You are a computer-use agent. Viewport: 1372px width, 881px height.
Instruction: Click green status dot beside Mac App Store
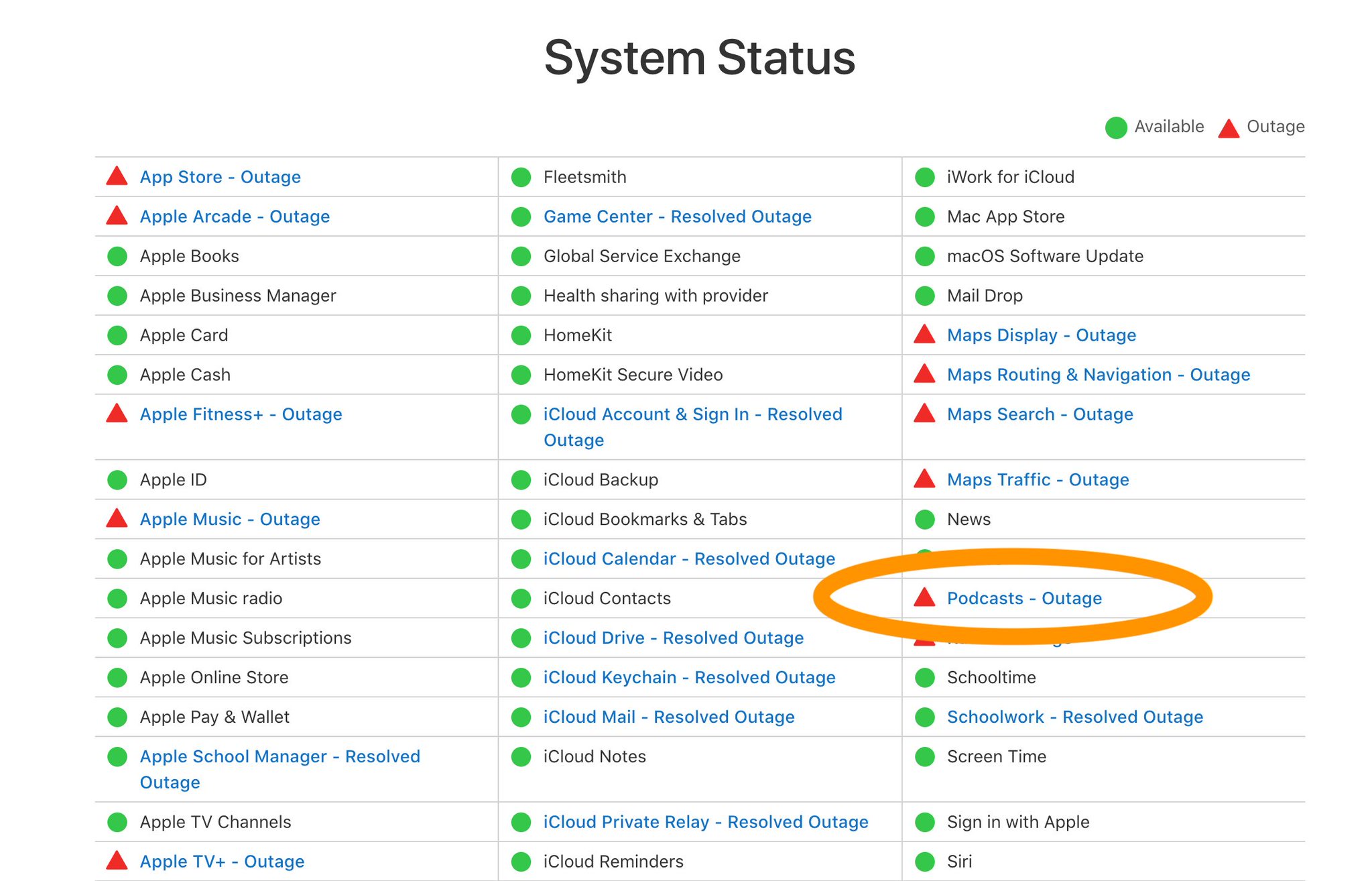(x=925, y=217)
